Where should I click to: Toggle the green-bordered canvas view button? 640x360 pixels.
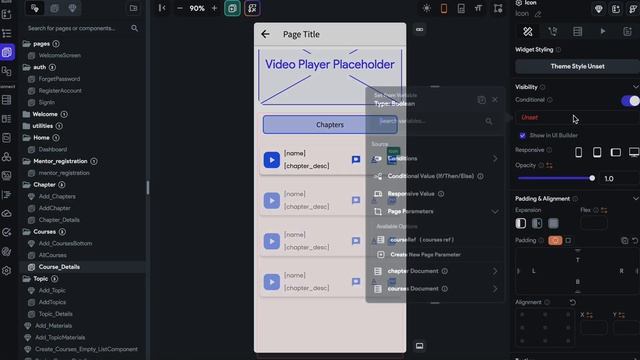(x=232, y=9)
